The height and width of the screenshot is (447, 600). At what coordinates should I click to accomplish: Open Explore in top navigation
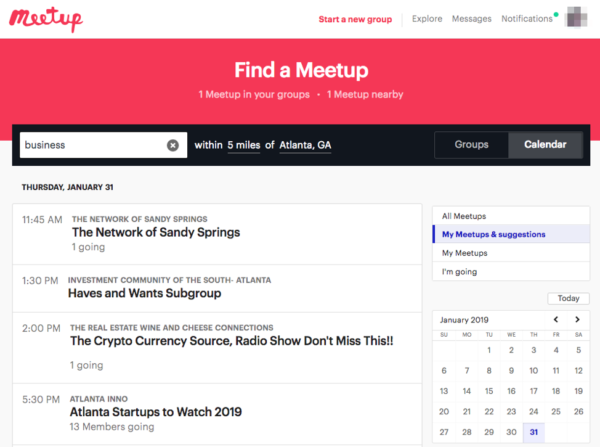pos(427,19)
